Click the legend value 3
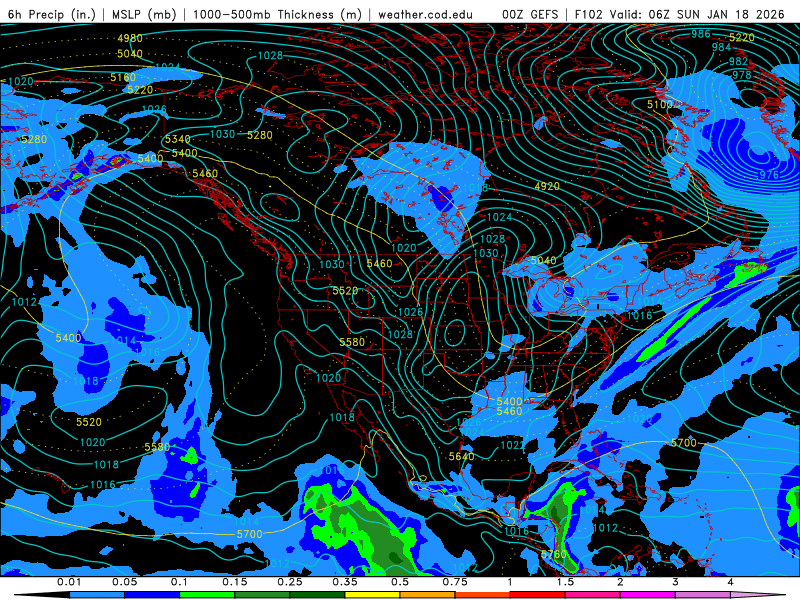Image resolution: width=800 pixels, height=600 pixels. click(675, 582)
